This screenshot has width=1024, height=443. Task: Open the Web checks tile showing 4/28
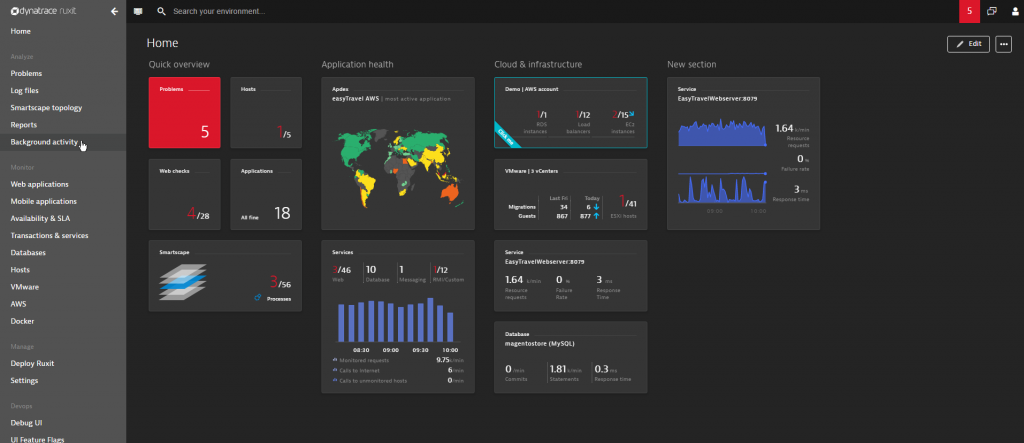tap(185, 194)
